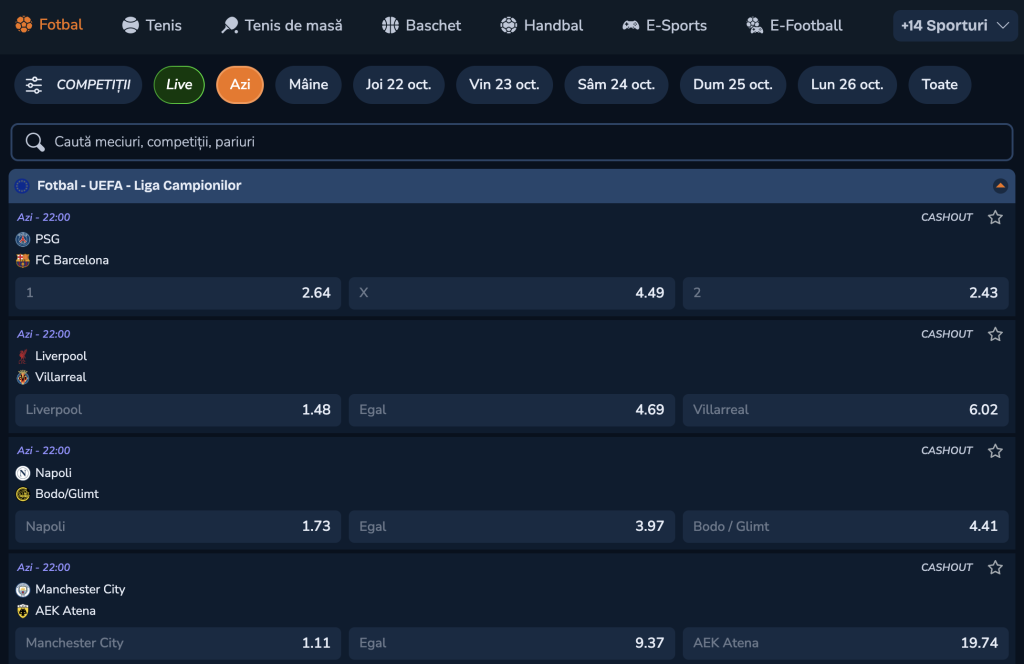Add Napoli vs Bodo/Glimt to favorites
The height and width of the screenshot is (664, 1024).
tap(995, 451)
